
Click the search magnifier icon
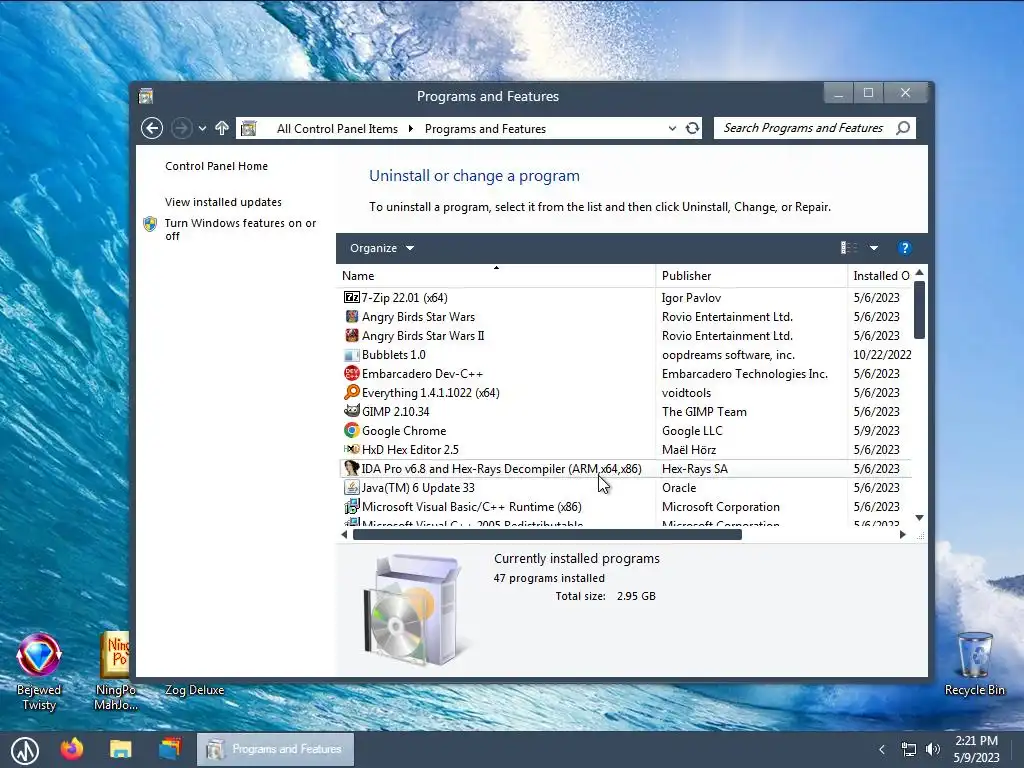coord(903,128)
